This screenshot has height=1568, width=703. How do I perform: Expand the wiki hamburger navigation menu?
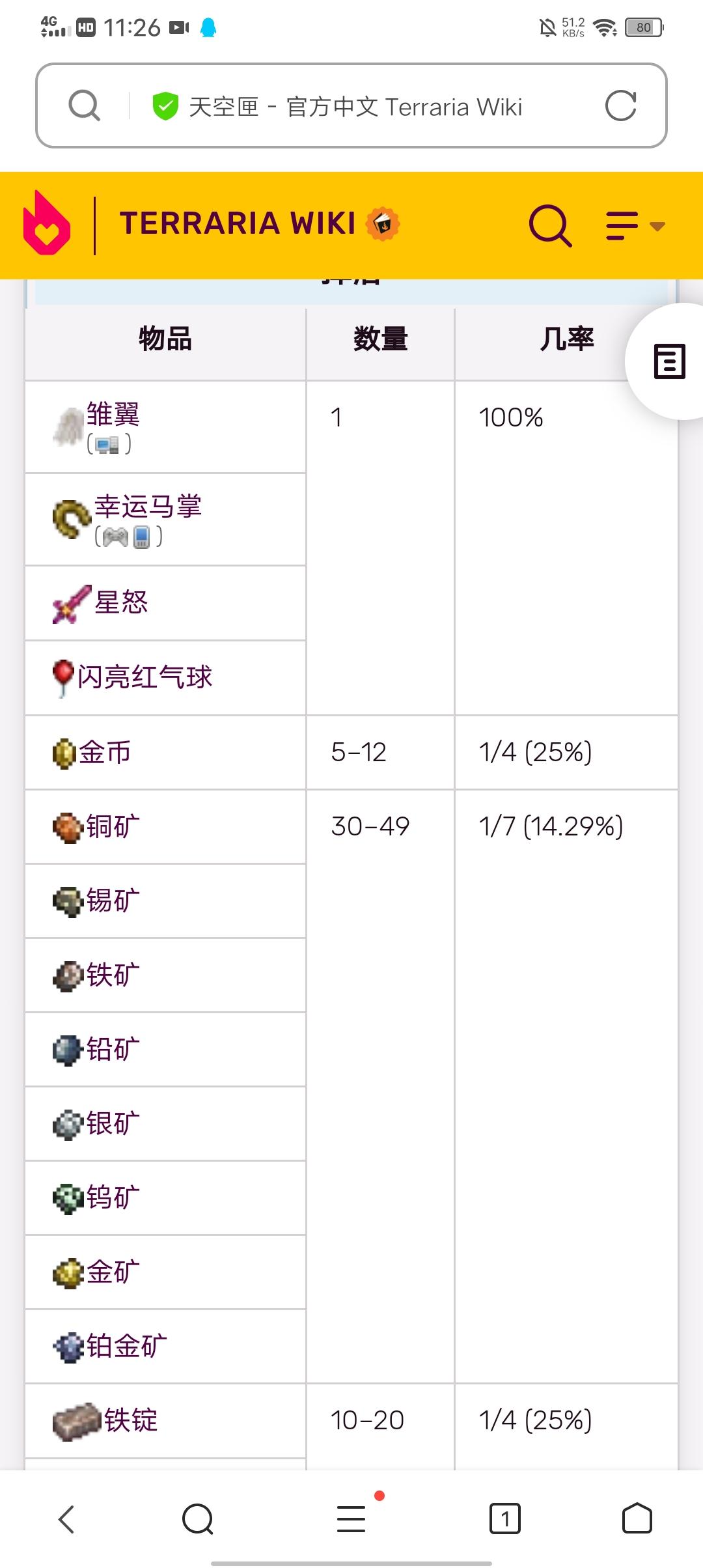pyautogui.click(x=635, y=225)
